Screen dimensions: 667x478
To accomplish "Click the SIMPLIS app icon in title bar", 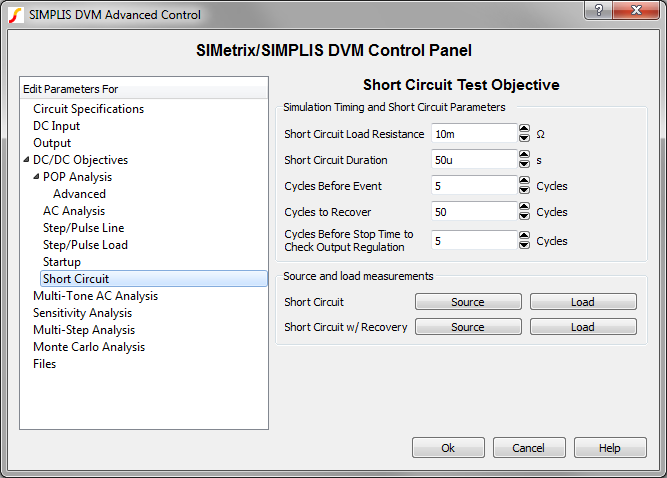I will (15, 15).
